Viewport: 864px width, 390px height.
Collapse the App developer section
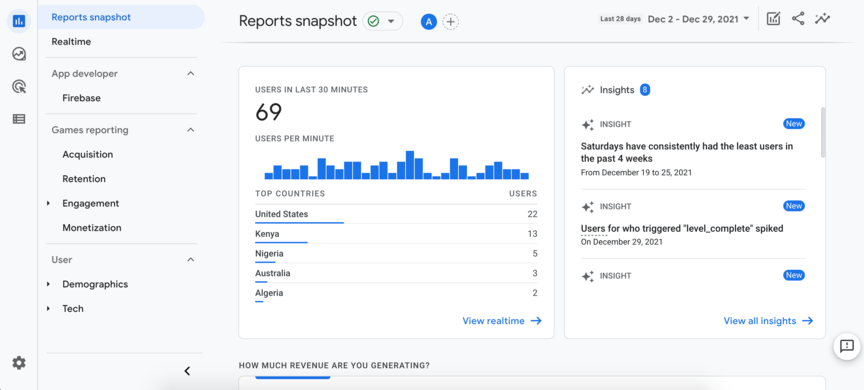click(x=191, y=73)
